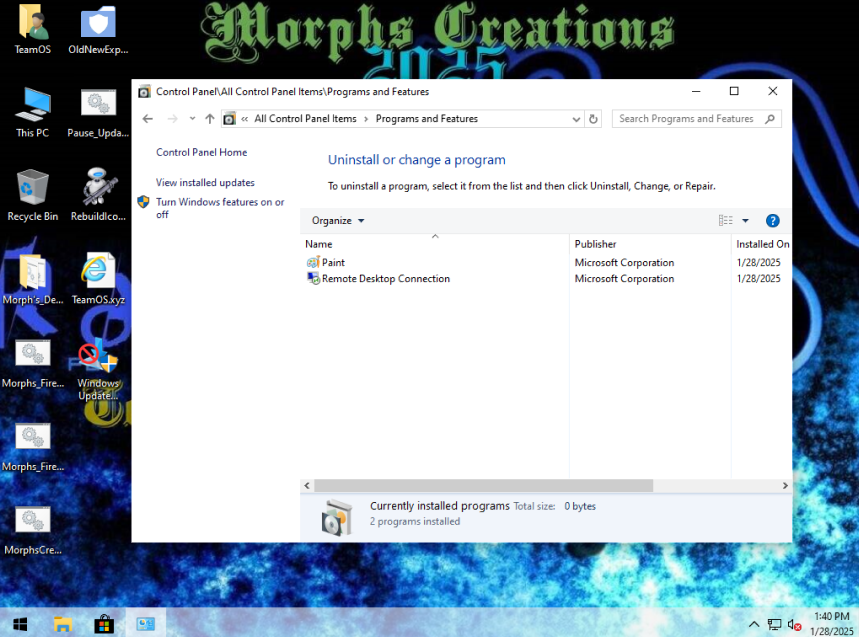The height and width of the screenshot is (637, 859).
Task: Open Programs and Features help button
Action: tap(772, 221)
